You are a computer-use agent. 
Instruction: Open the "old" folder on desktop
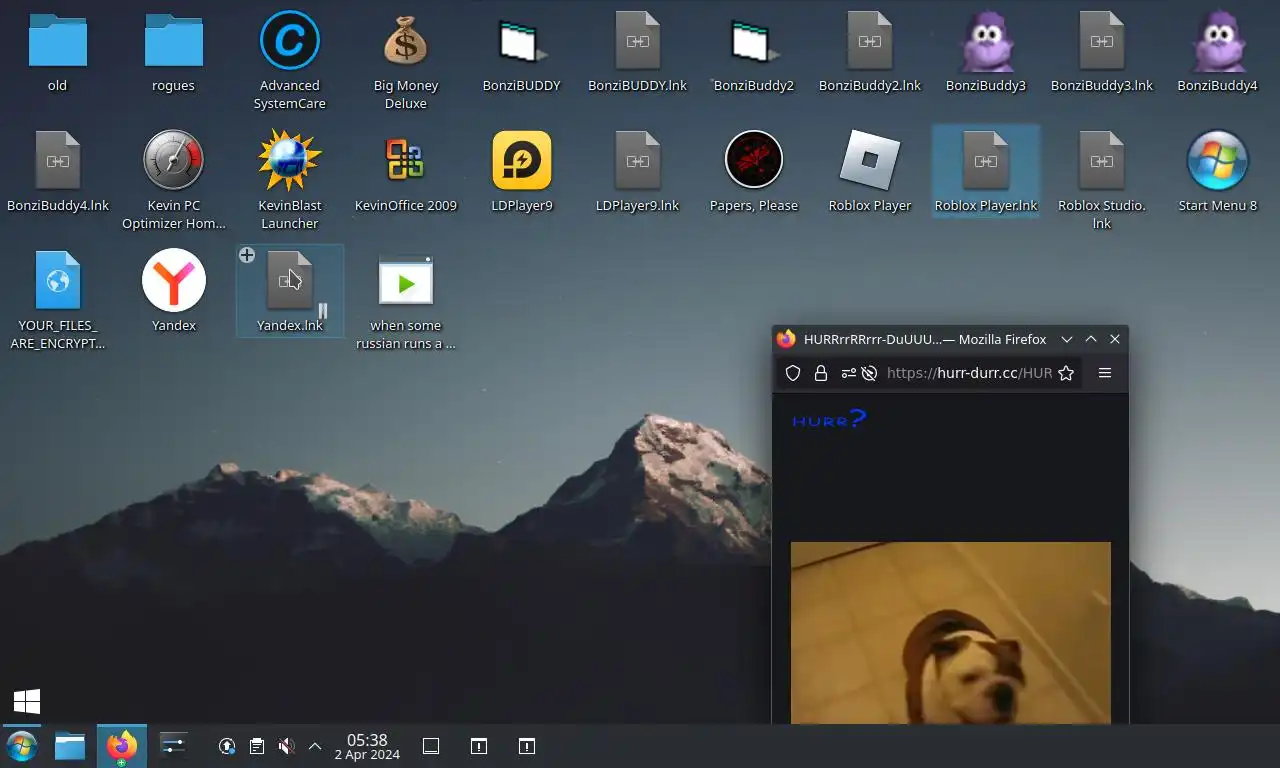[x=57, y=41]
